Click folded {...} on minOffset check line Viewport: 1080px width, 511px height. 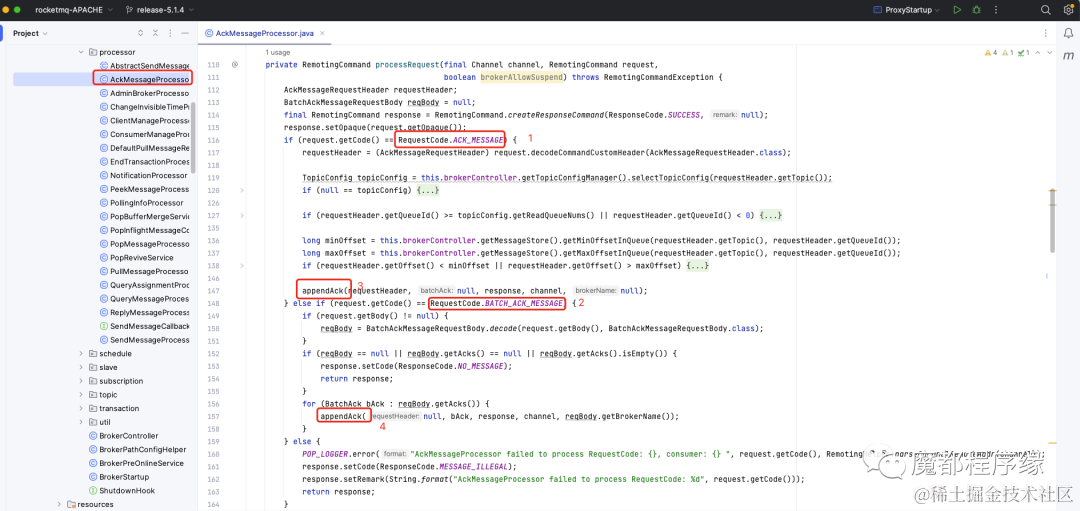[699, 266]
